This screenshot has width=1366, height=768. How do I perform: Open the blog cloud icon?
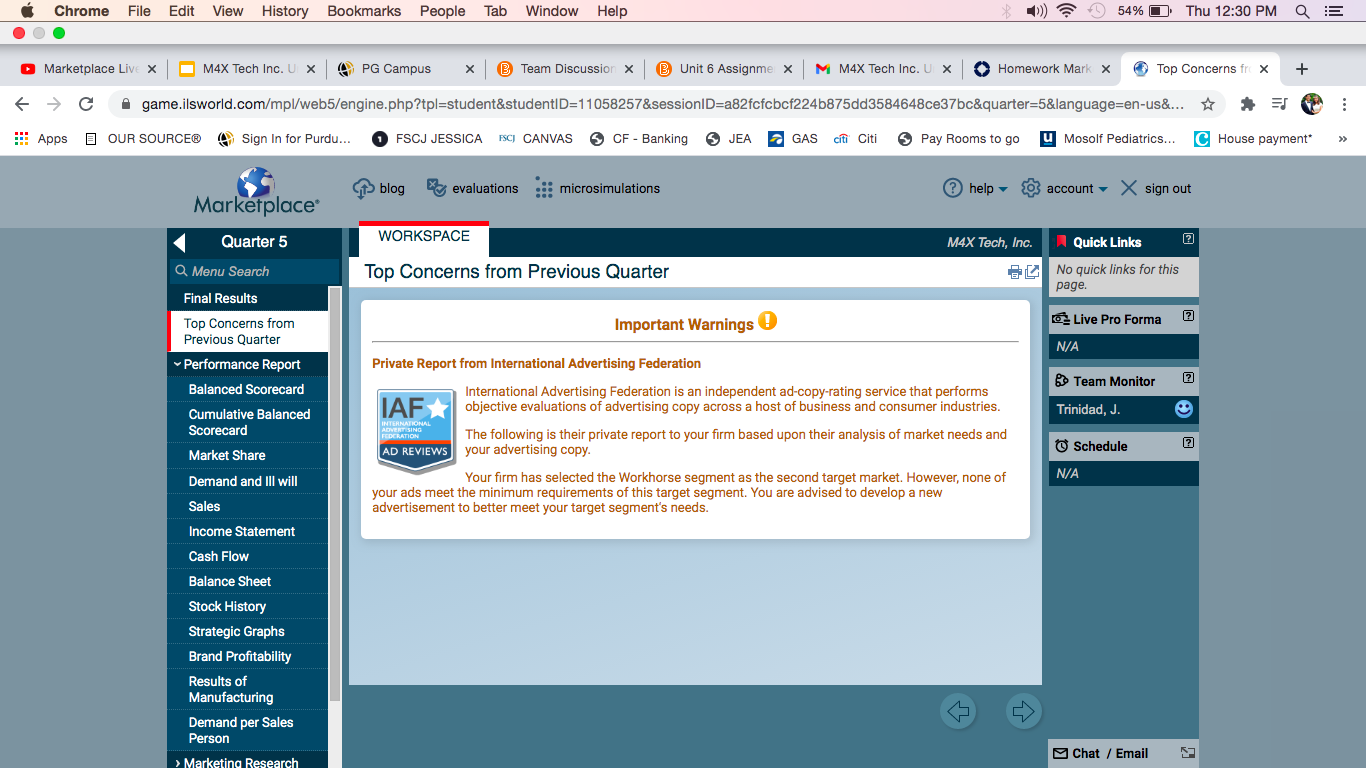coord(363,188)
